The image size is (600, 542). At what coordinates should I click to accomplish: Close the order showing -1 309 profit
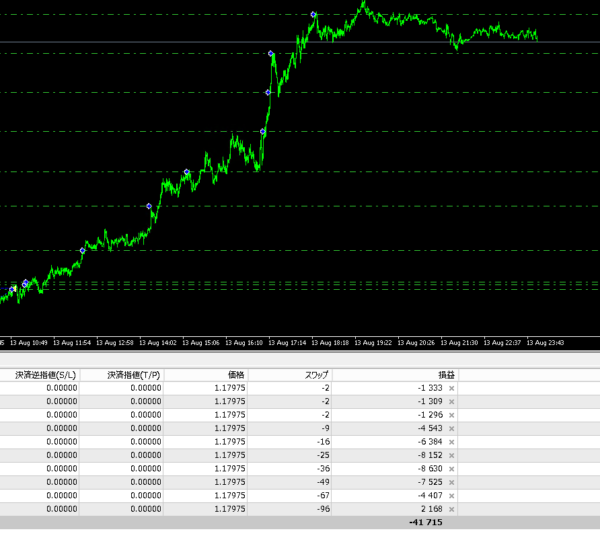coord(452,401)
